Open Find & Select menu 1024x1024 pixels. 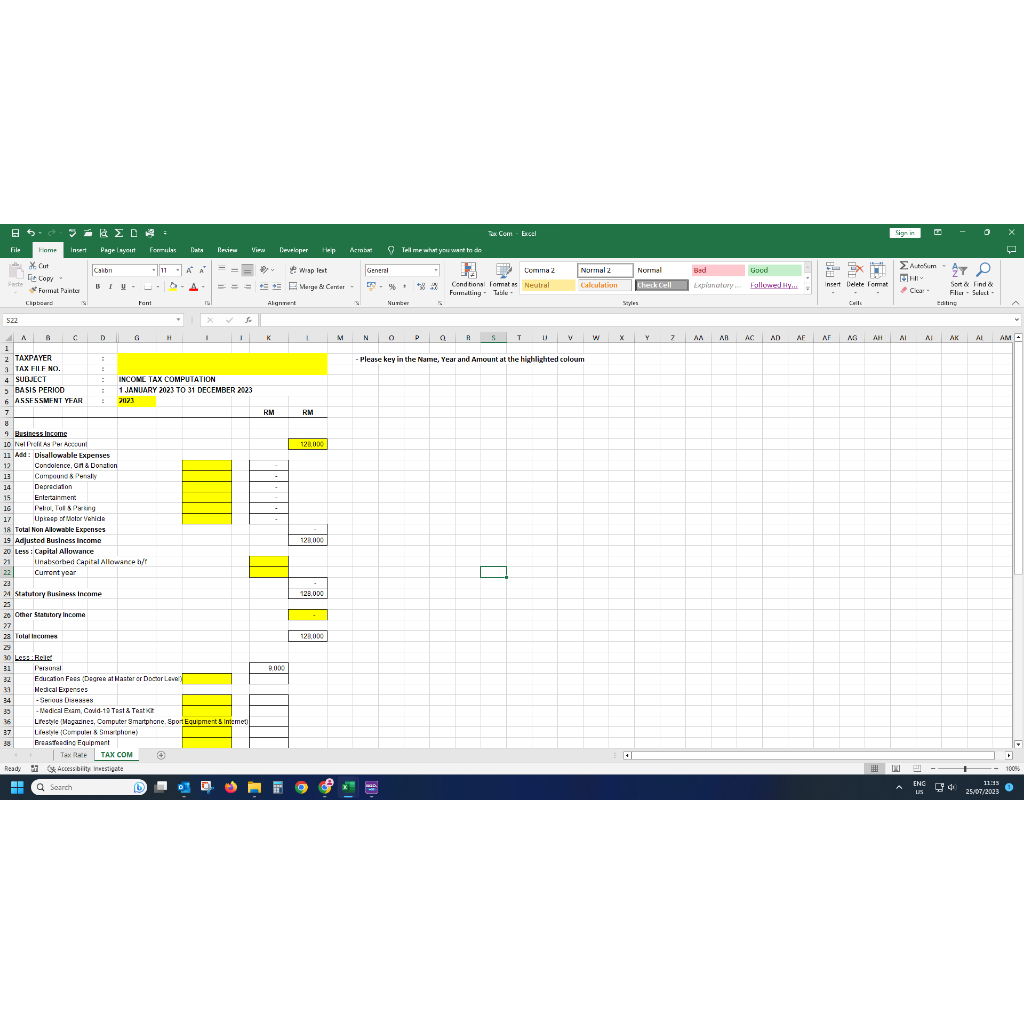983,279
